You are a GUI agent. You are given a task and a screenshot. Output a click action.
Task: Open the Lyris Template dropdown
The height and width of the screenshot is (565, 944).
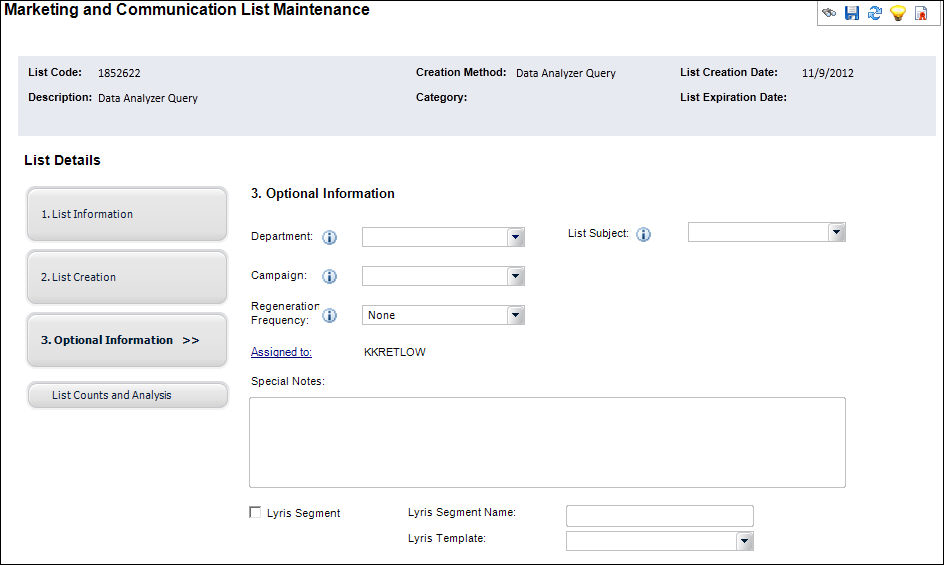[744, 541]
